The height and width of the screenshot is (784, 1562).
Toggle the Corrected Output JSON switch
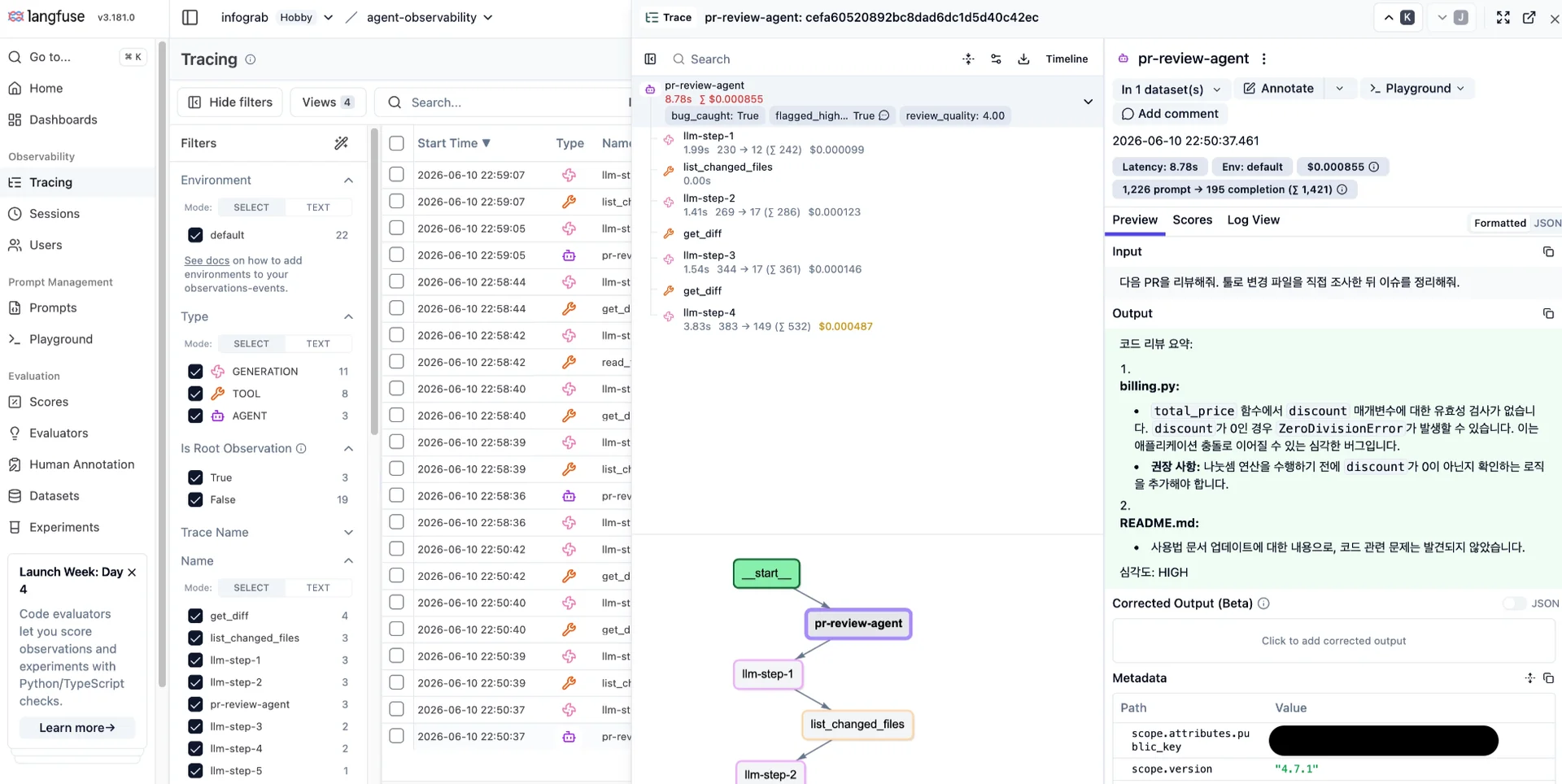(x=1514, y=603)
